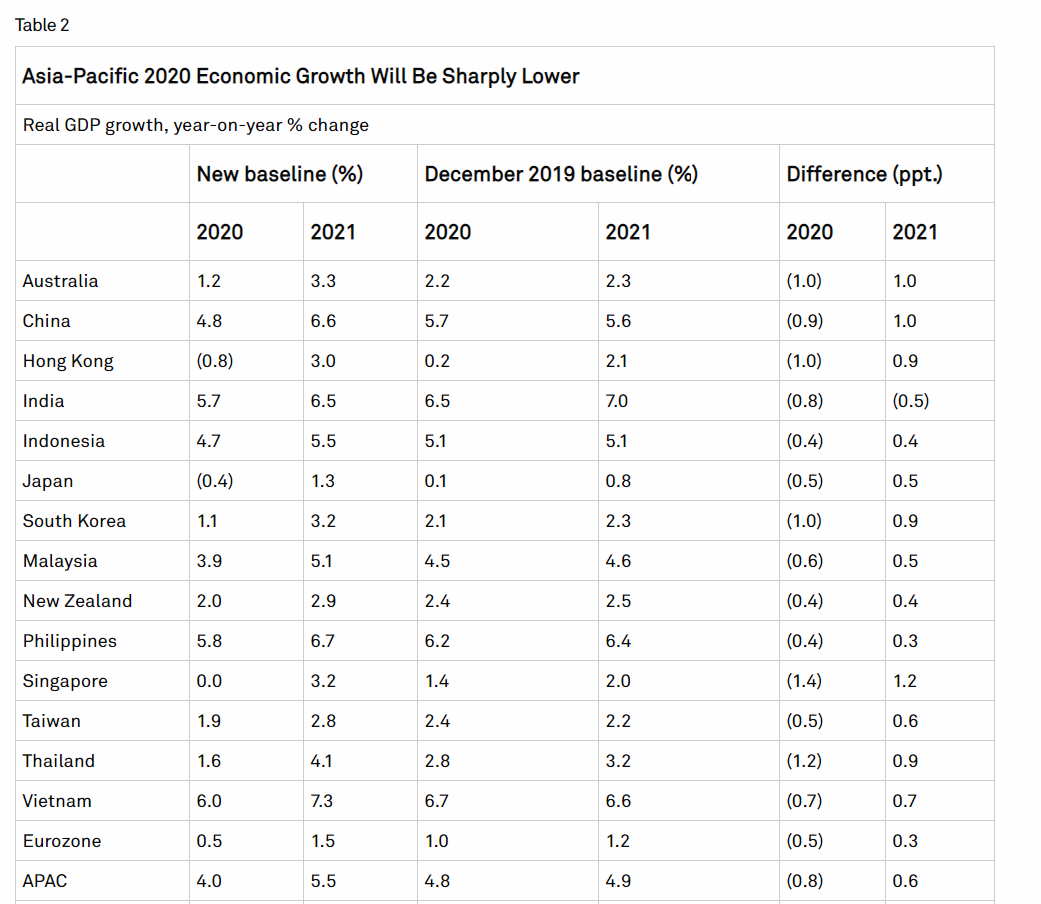Click the table title about Asia-Pacific 2020 growth

point(300,76)
